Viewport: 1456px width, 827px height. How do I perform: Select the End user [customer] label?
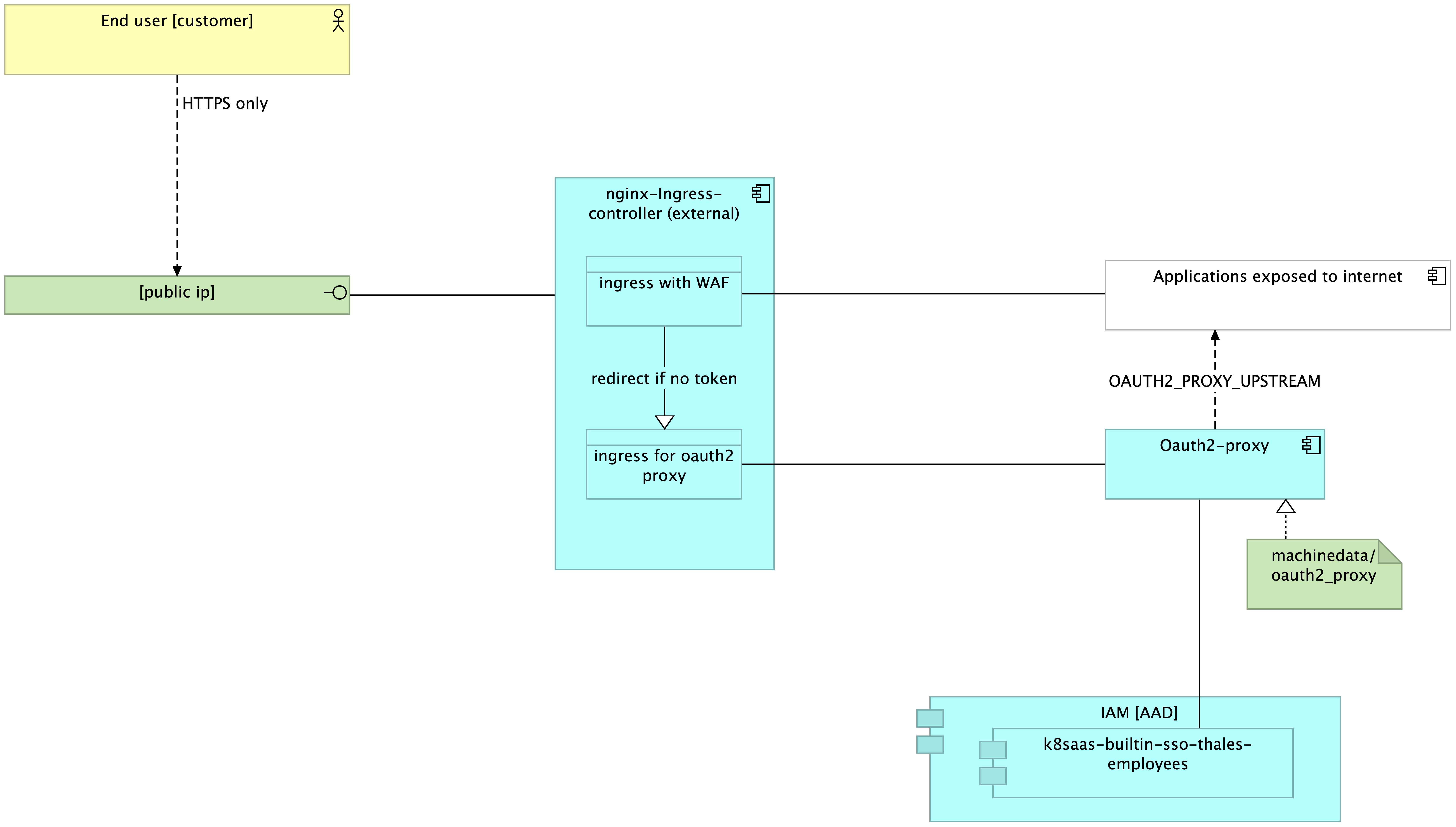[x=177, y=21]
